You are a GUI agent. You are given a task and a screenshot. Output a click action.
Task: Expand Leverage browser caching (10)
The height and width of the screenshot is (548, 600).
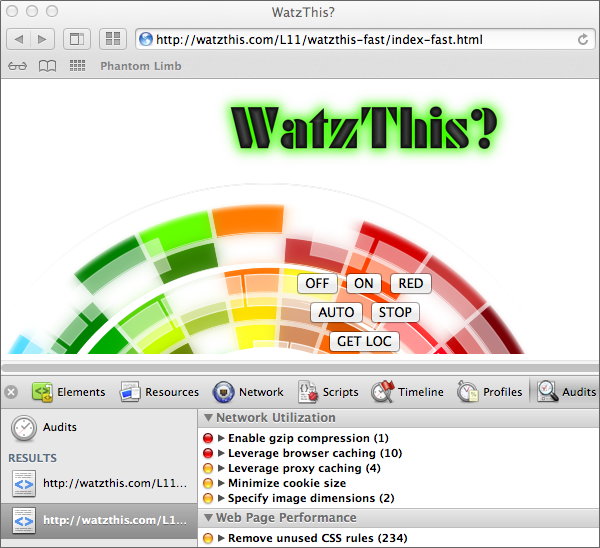click(221, 453)
